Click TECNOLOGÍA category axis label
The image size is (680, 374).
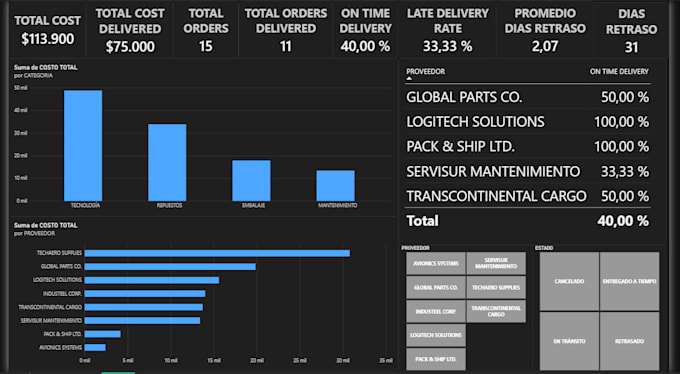pos(85,205)
